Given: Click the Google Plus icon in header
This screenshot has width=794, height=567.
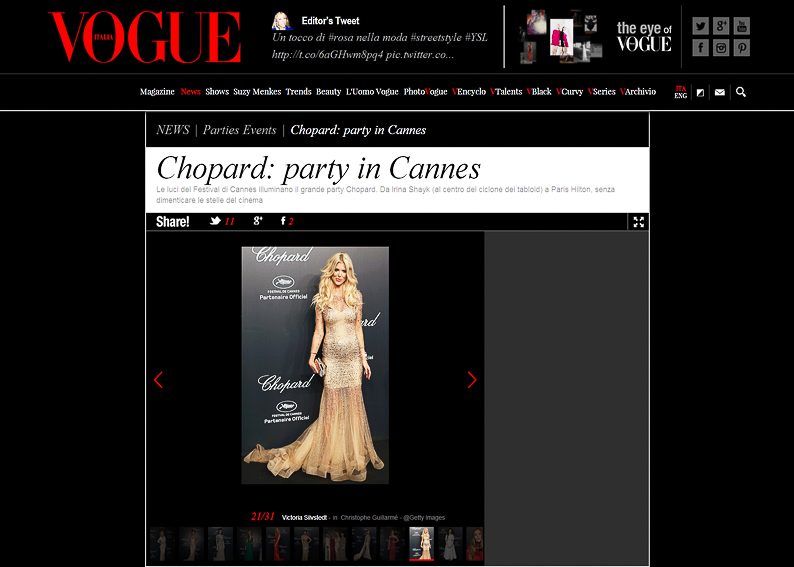Looking at the screenshot, I should (x=721, y=26).
